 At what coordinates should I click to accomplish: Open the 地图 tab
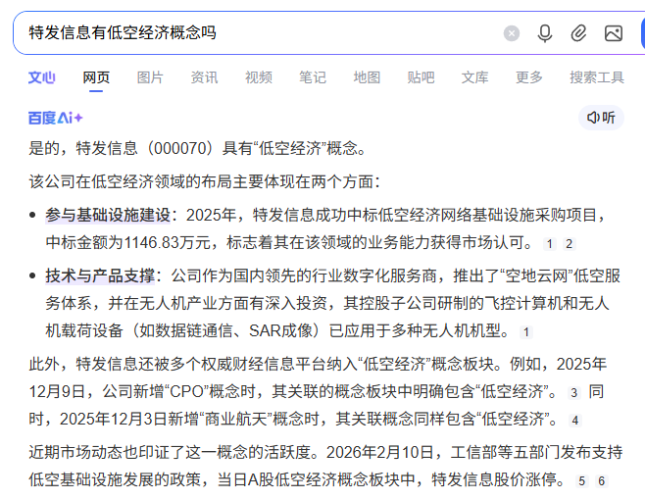point(367,77)
